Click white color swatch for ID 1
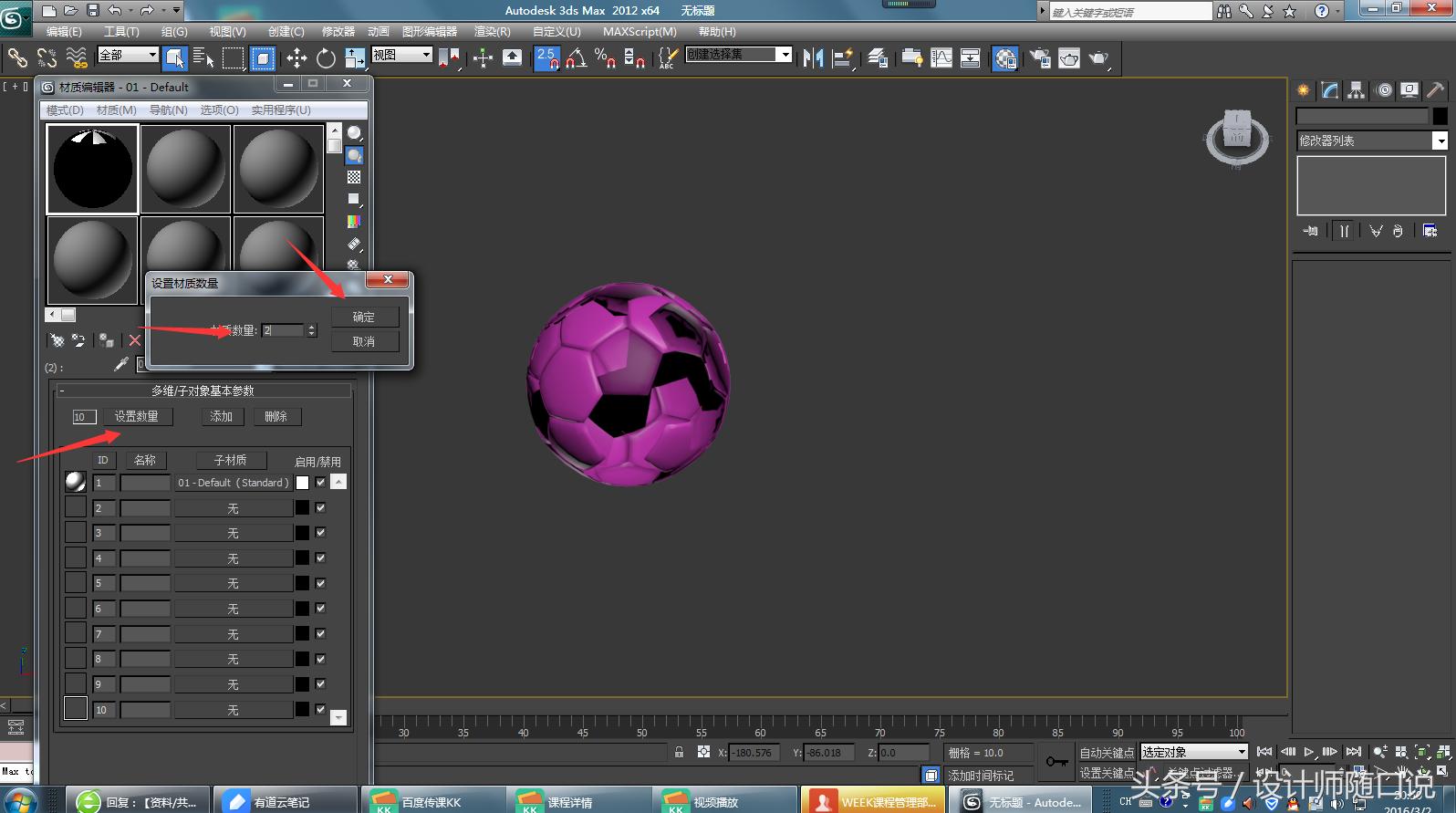 click(302, 483)
